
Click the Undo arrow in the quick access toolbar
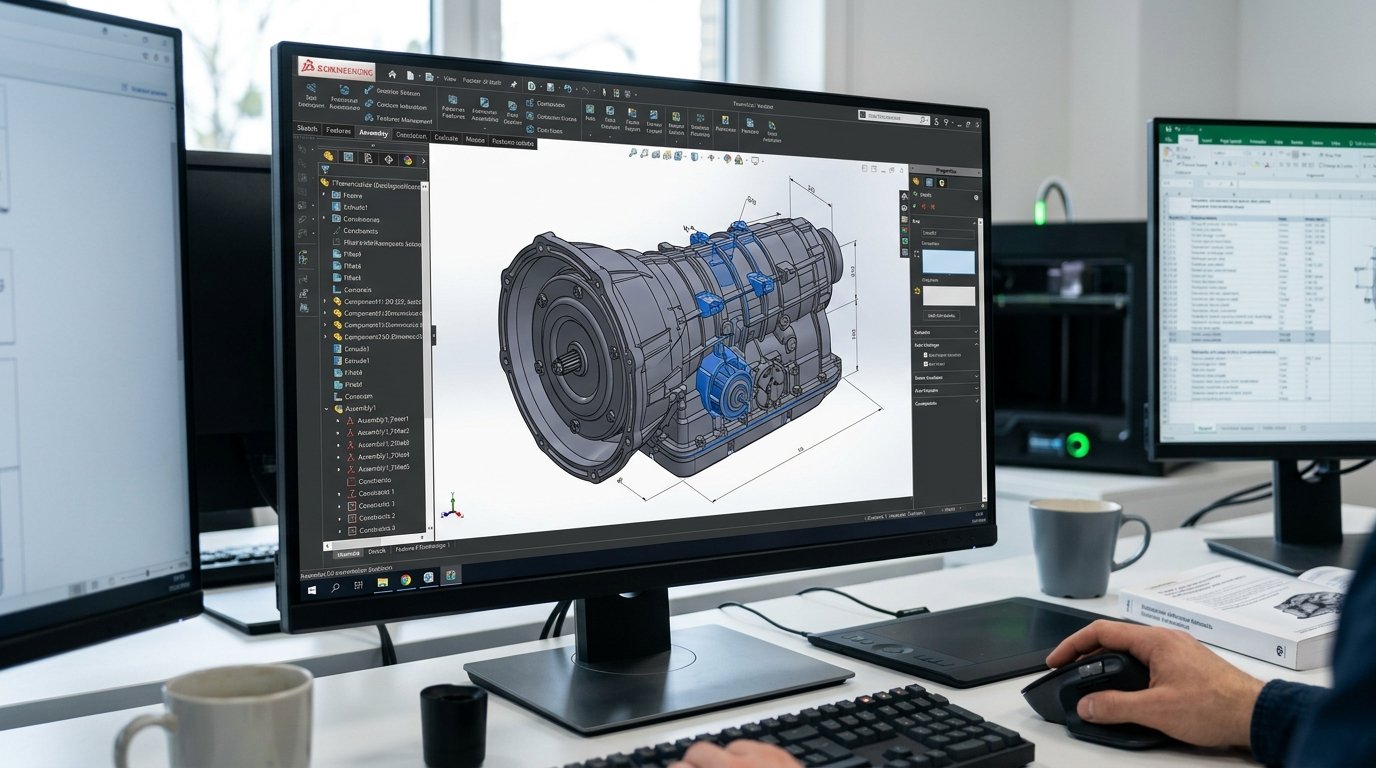568,89
